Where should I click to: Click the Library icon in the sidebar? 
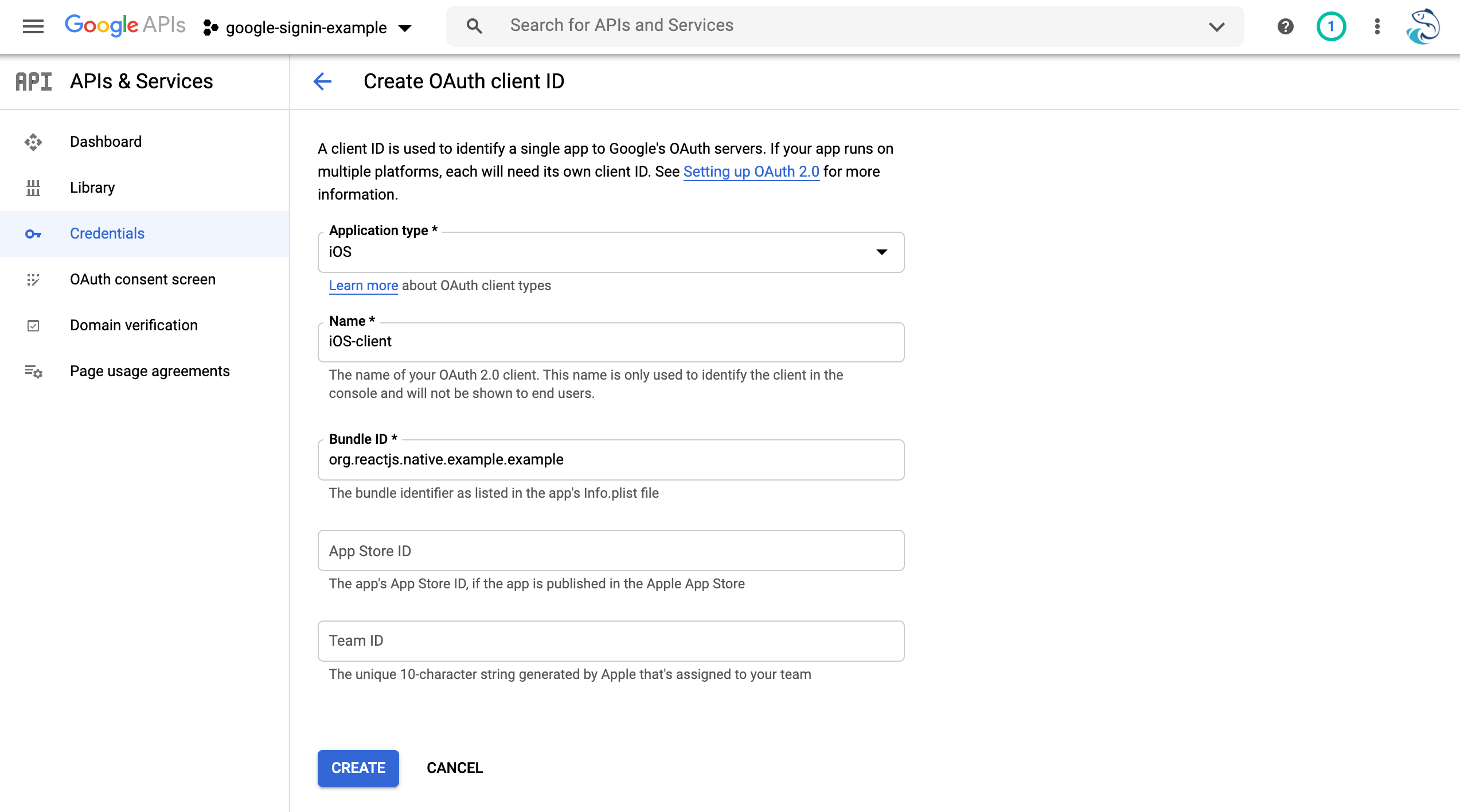click(x=33, y=188)
